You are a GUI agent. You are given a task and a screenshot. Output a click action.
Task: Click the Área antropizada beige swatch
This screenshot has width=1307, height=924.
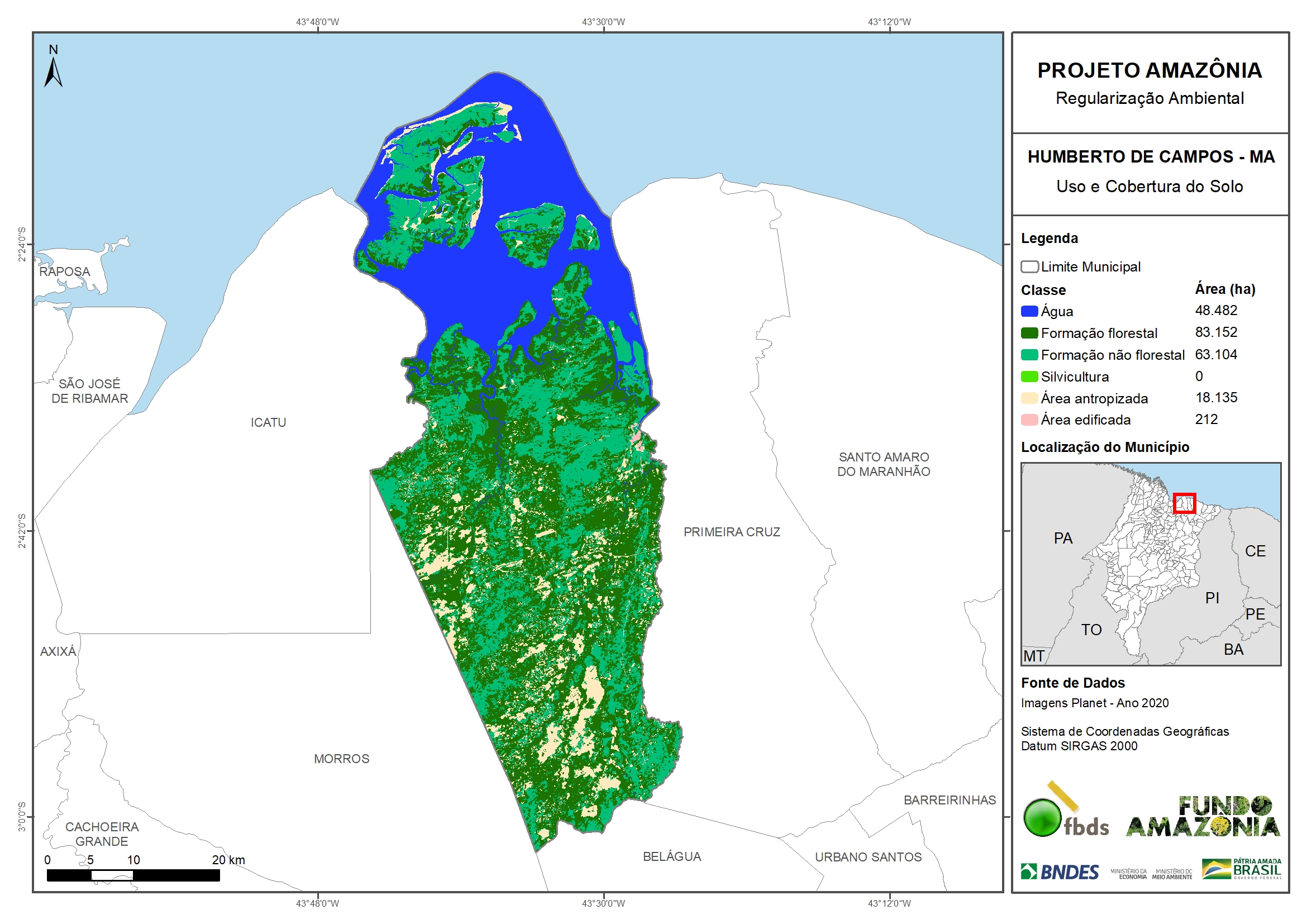click(1029, 398)
